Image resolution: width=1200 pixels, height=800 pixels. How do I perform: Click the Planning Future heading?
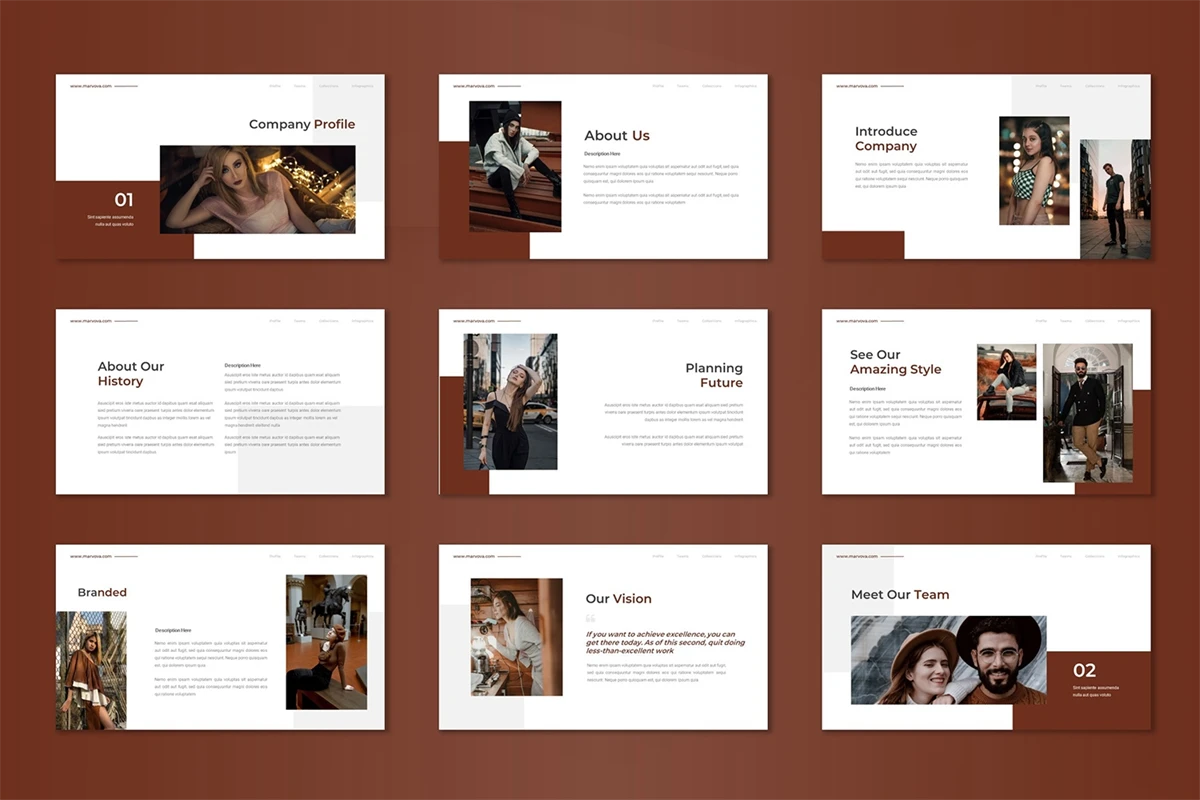point(714,375)
